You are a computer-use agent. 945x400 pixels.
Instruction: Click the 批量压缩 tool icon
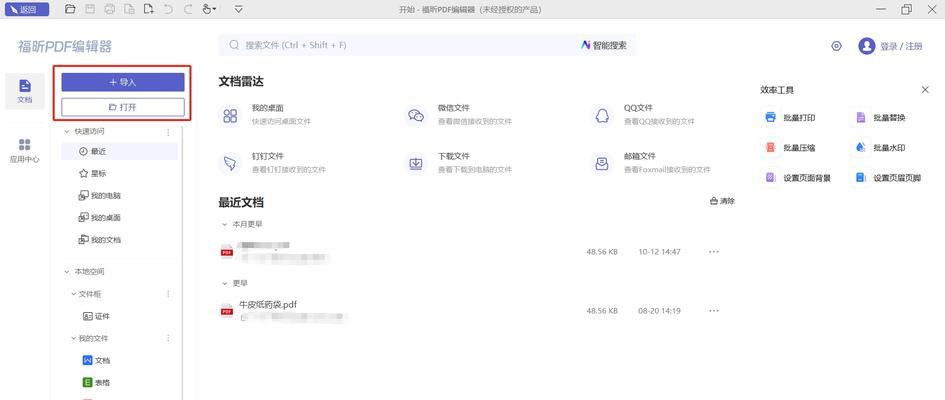[770, 148]
